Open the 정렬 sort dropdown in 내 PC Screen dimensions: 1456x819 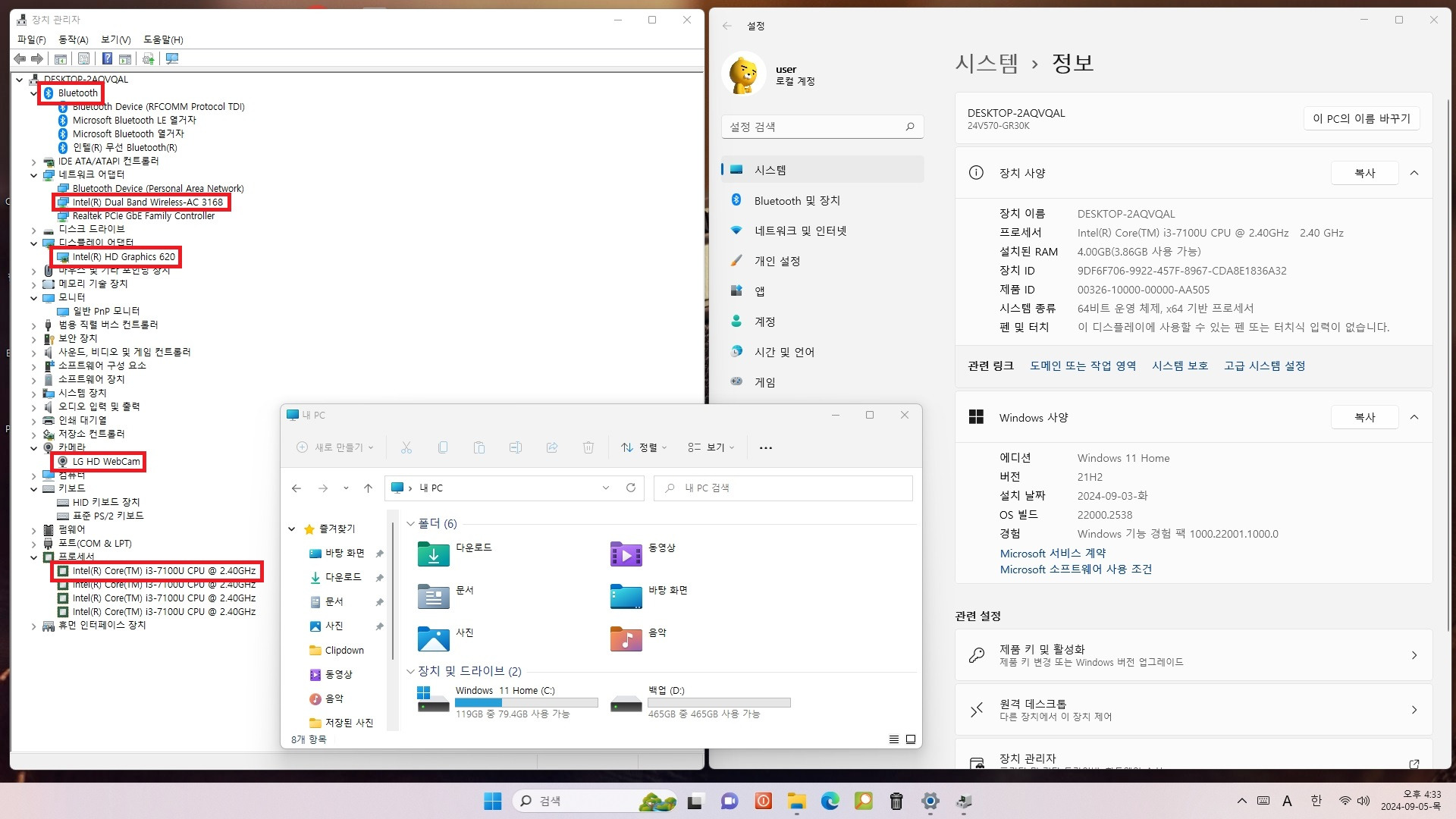click(644, 447)
